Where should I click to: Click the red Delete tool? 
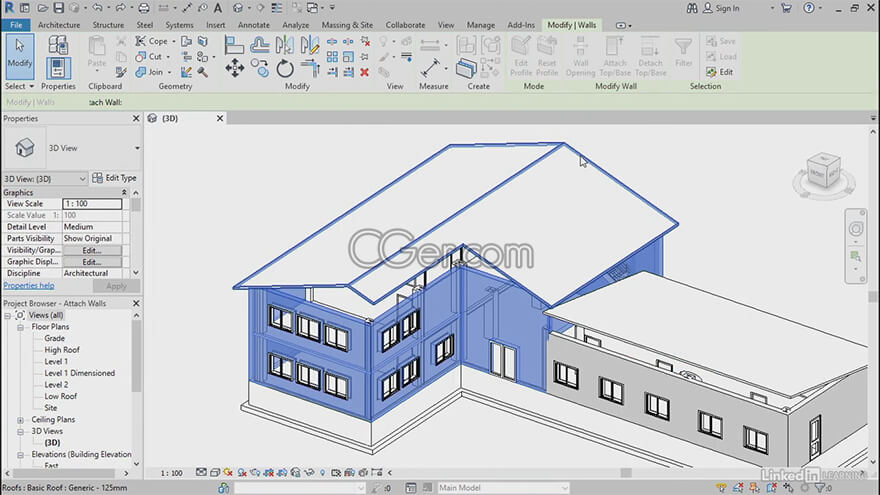pos(365,72)
